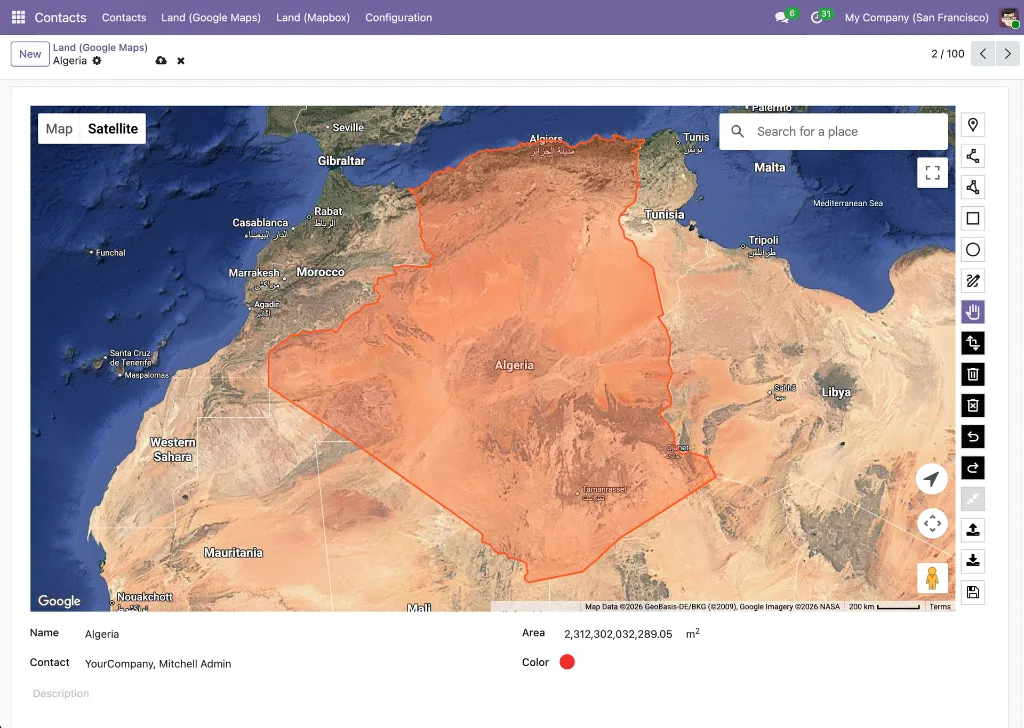Activate the hand pan tool
The height and width of the screenshot is (728, 1024).
(x=972, y=312)
